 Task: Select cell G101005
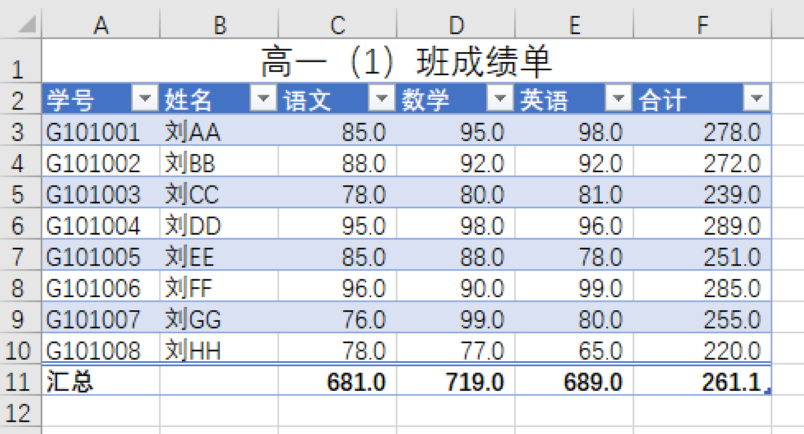tap(100, 255)
